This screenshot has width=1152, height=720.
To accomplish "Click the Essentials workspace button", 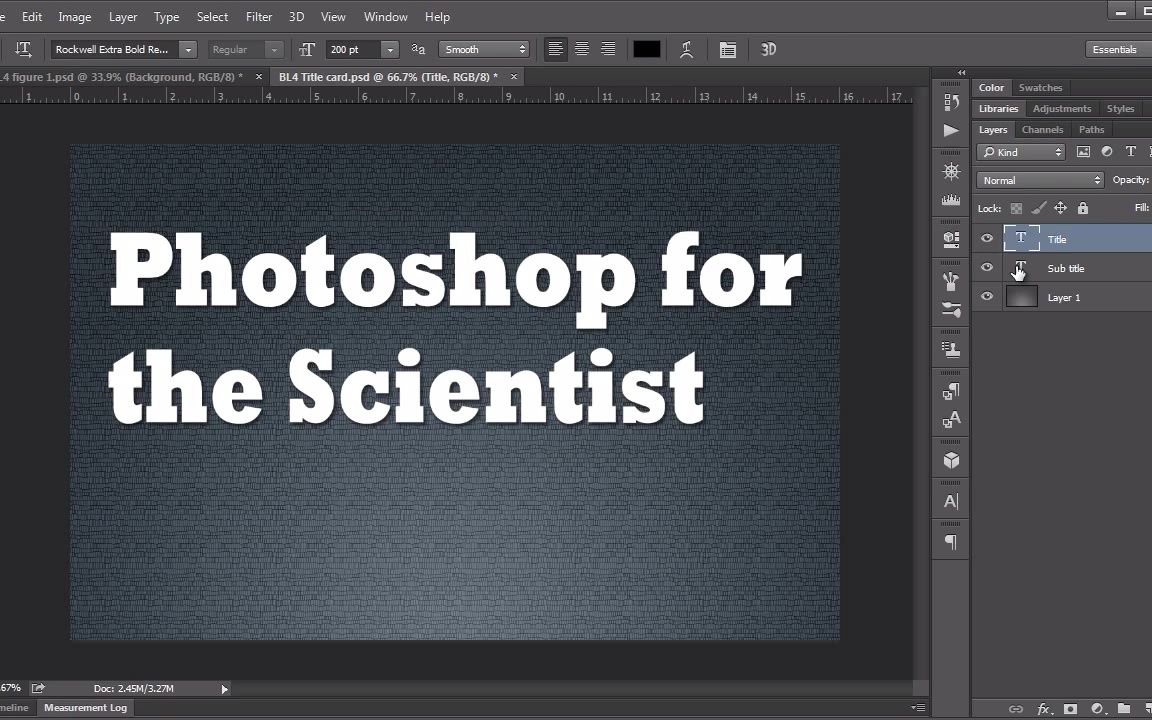I will tap(1114, 49).
